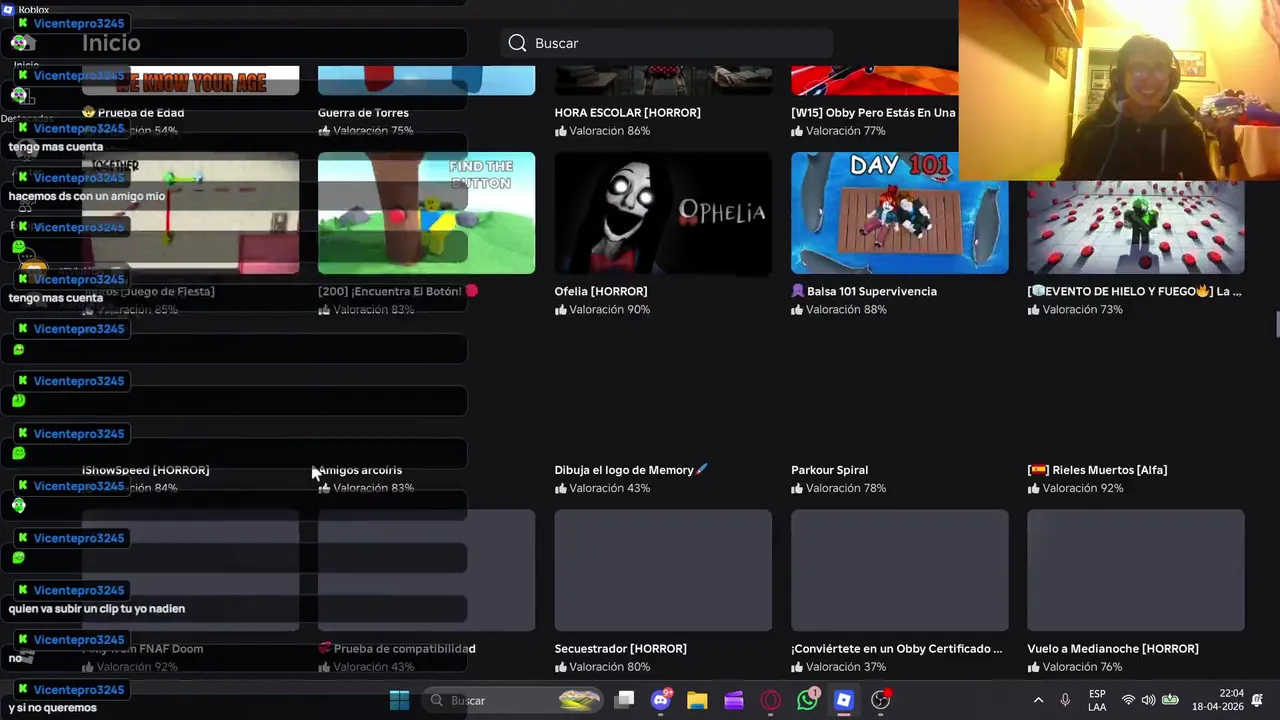Screen dimensions: 1280x720
Task: Open the Conviértete en un Obby placeholder thumbnail
Action: (899, 570)
